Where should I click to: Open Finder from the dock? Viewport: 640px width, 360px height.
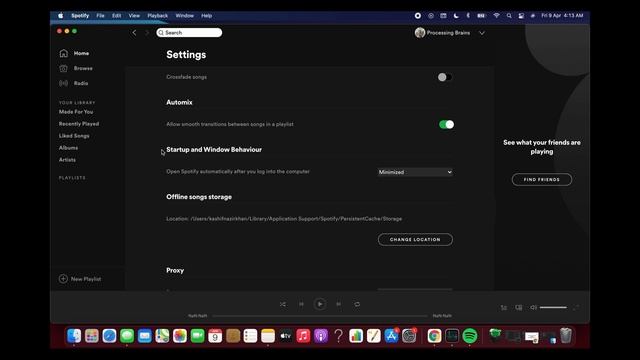click(x=74, y=336)
